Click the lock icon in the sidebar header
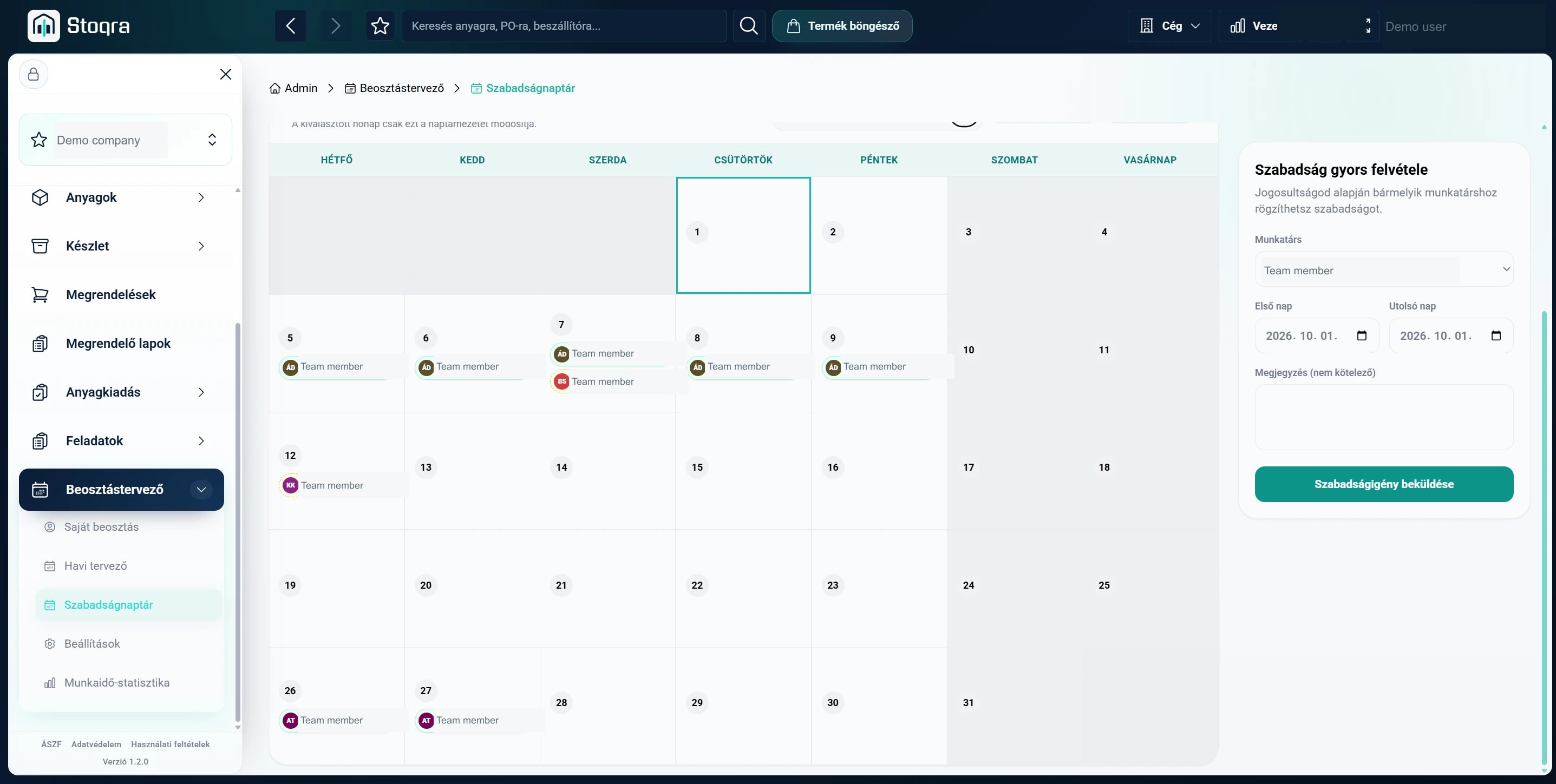 tap(33, 74)
